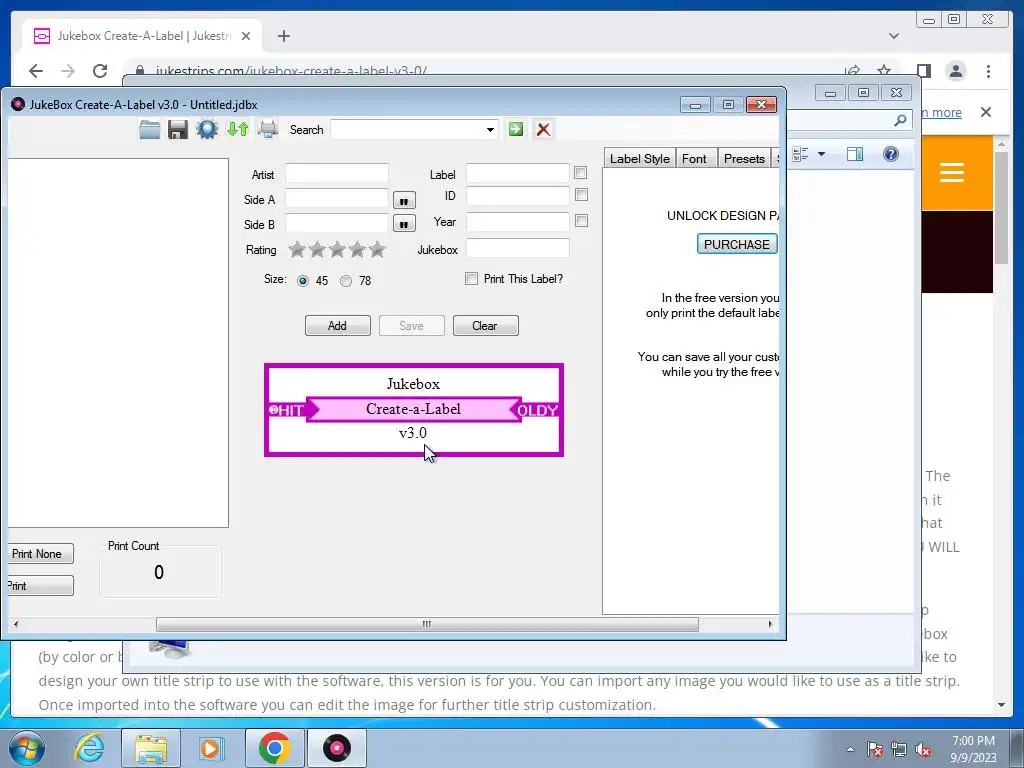Click the clock showing 7:00 PM
Viewport: 1024px width, 768px height.
(x=973, y=741)
